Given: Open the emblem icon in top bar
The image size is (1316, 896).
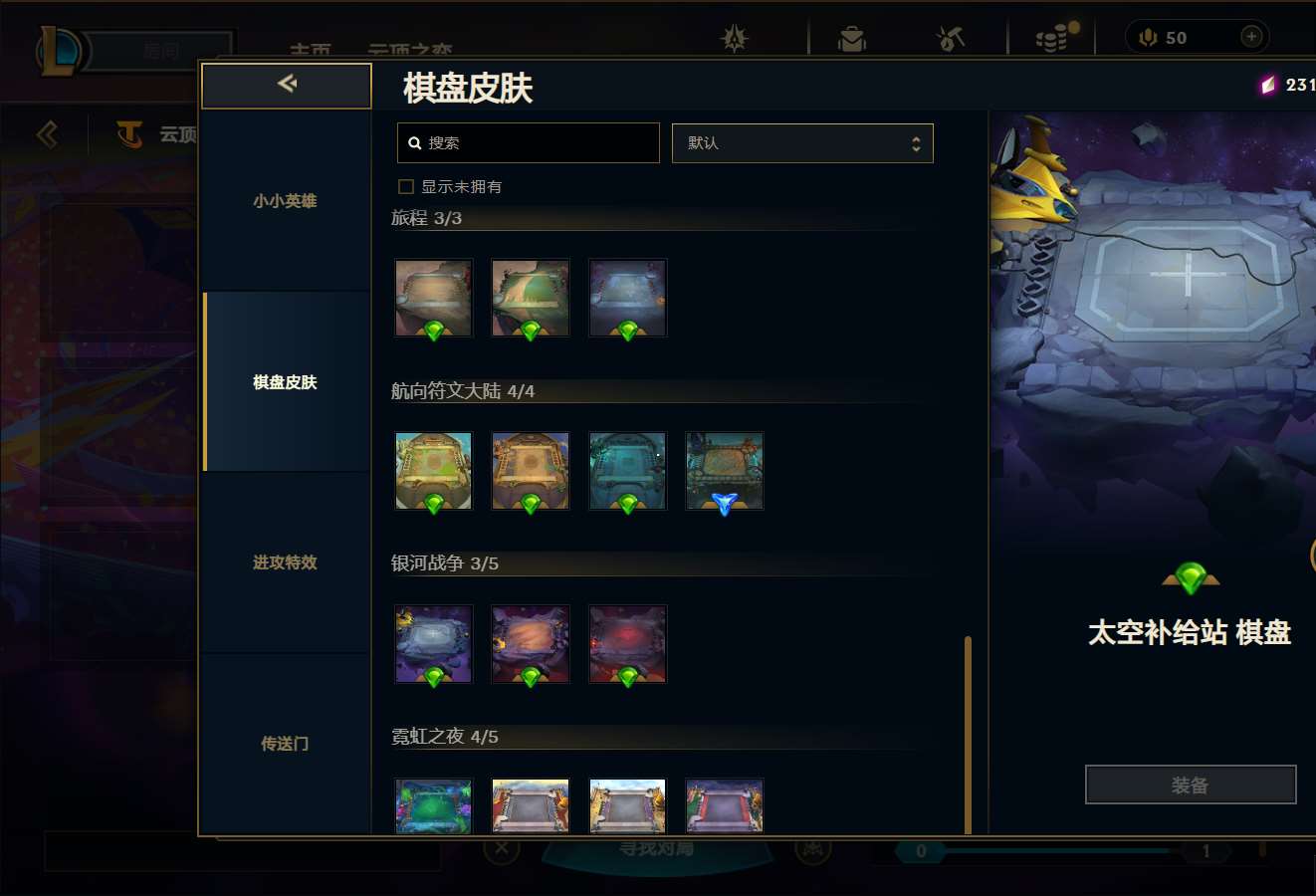Looking at the screenshot, I should 735,38.
